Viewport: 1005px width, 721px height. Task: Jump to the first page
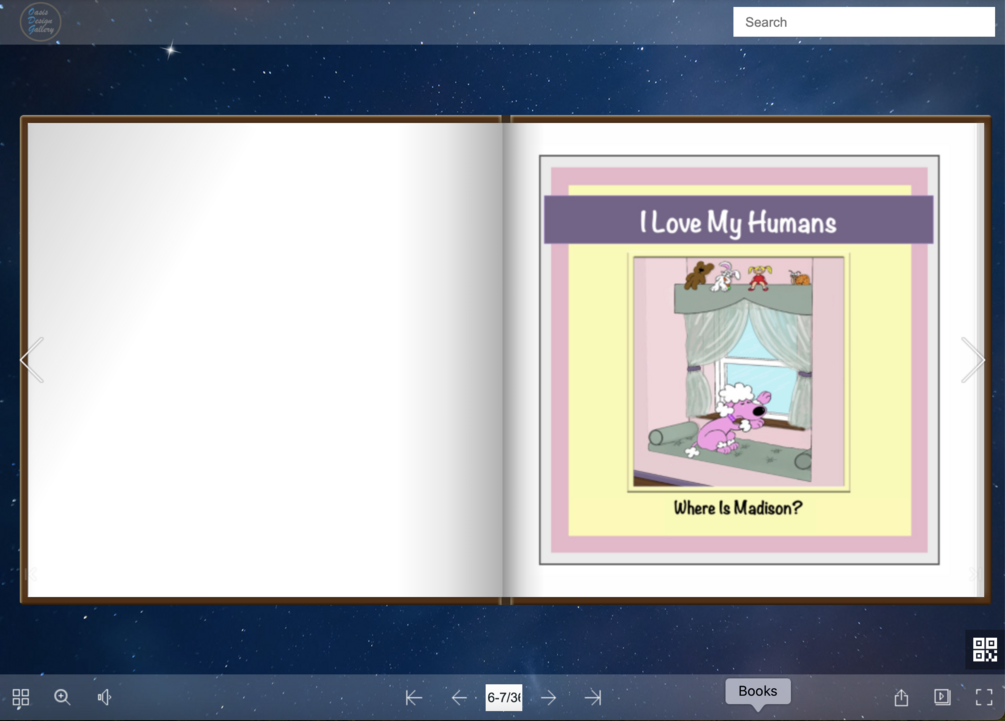point(413,697)
